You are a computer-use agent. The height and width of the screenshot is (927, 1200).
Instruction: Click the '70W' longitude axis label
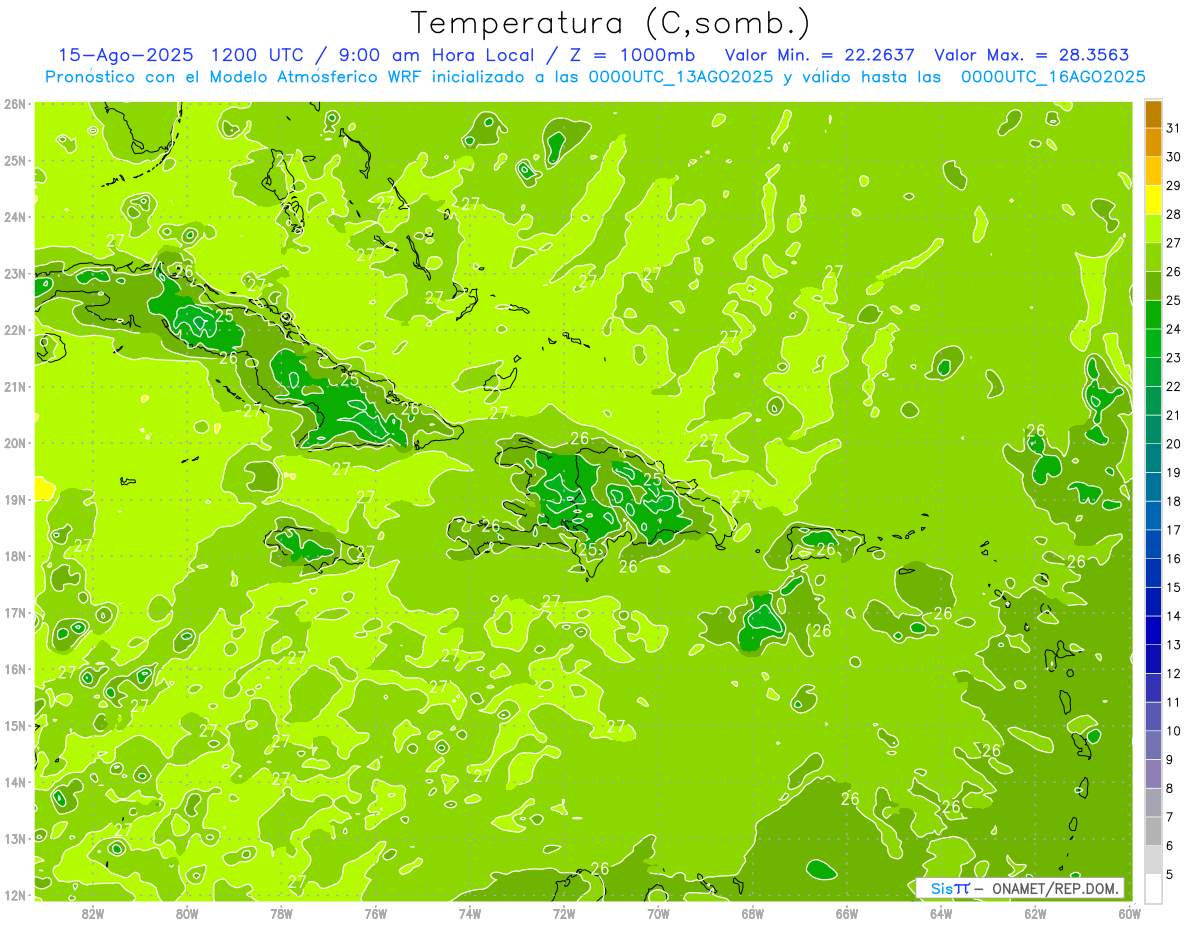(658, 913)
